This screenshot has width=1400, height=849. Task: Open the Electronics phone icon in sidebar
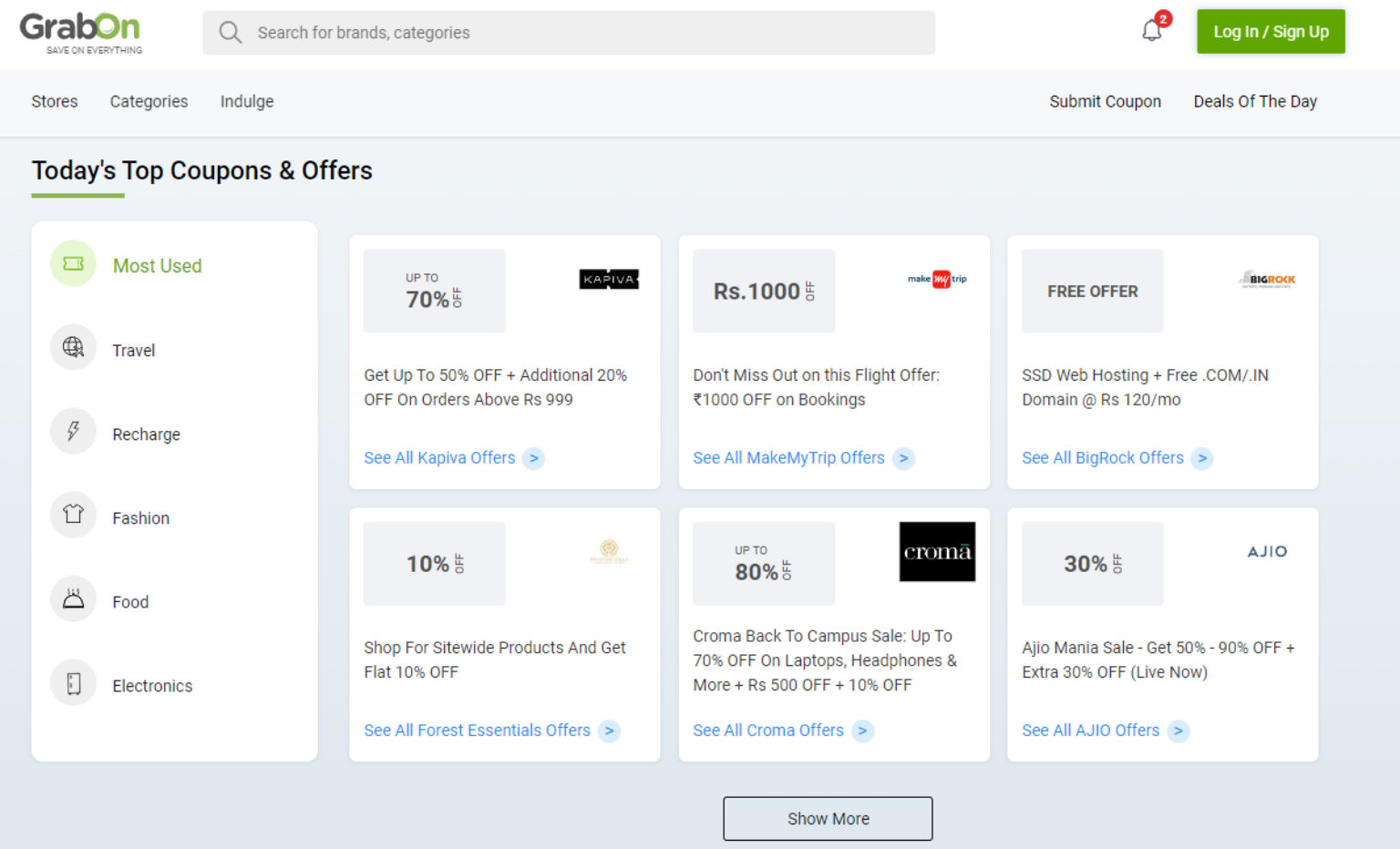coord(73,683)
